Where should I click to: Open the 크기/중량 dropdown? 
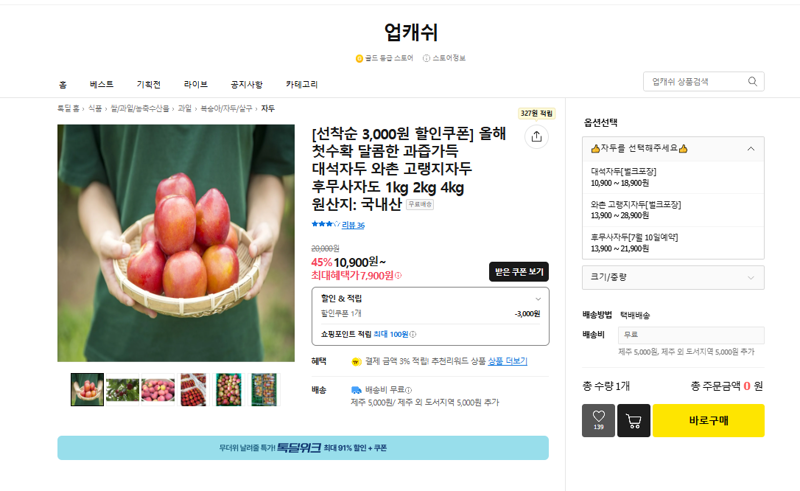pos(673,277)
